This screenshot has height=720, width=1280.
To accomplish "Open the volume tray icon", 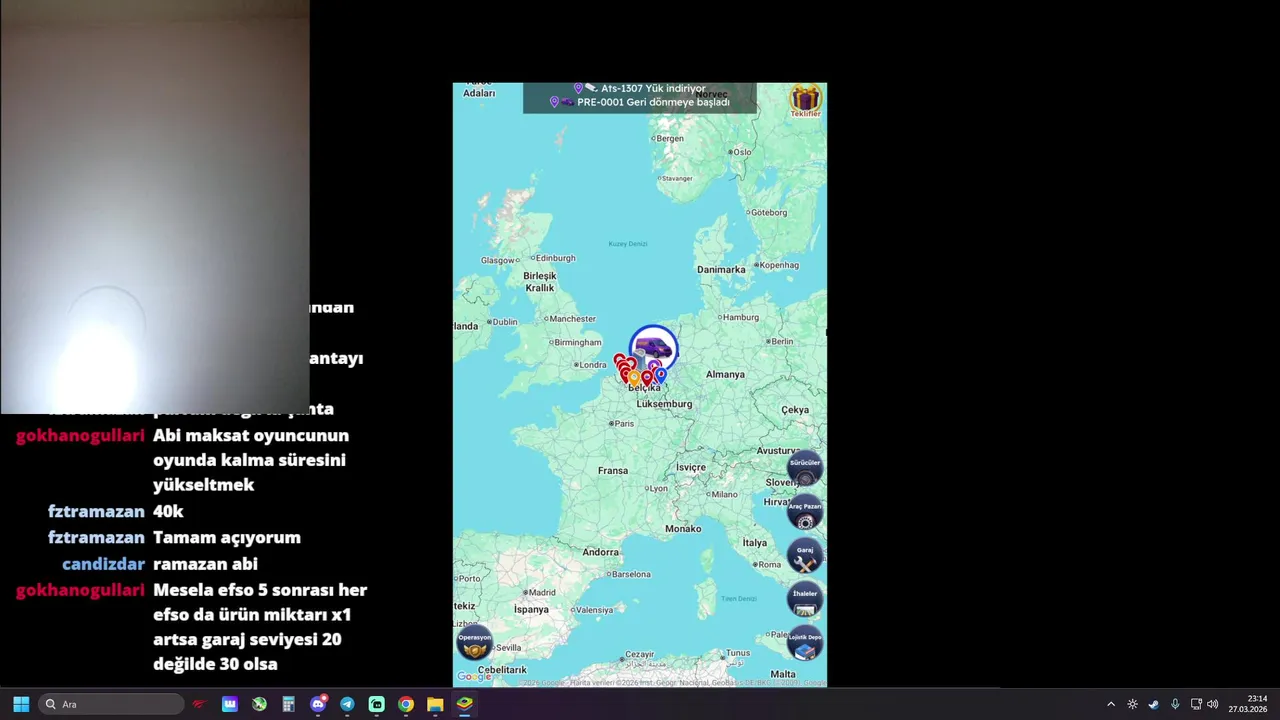I will click(1213, 704).
